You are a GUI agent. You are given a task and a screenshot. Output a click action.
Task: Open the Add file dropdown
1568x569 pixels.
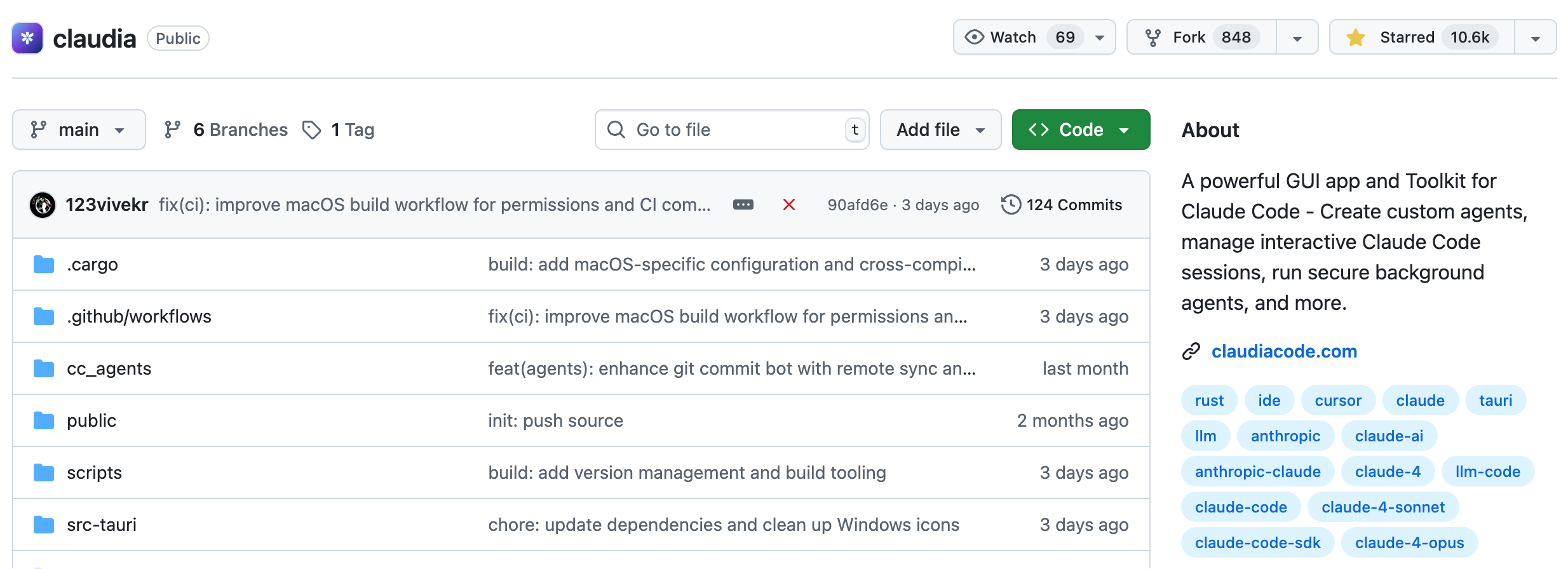pyautogui.click(x=940, y=130)
